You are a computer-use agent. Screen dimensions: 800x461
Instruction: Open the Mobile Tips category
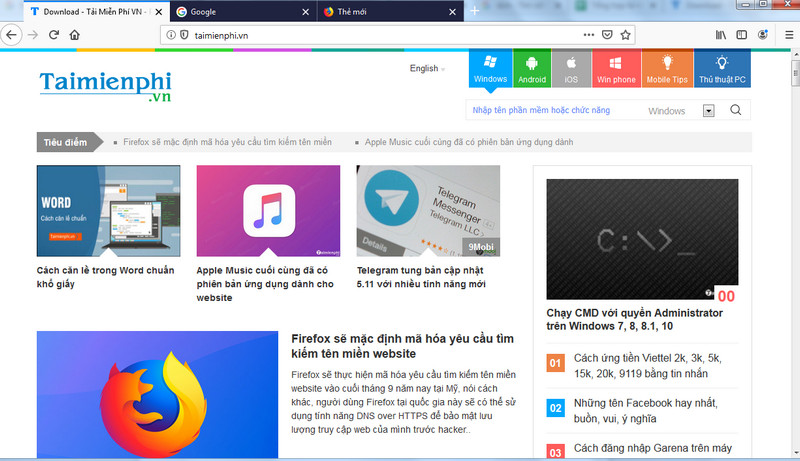(x=667, y=69)
